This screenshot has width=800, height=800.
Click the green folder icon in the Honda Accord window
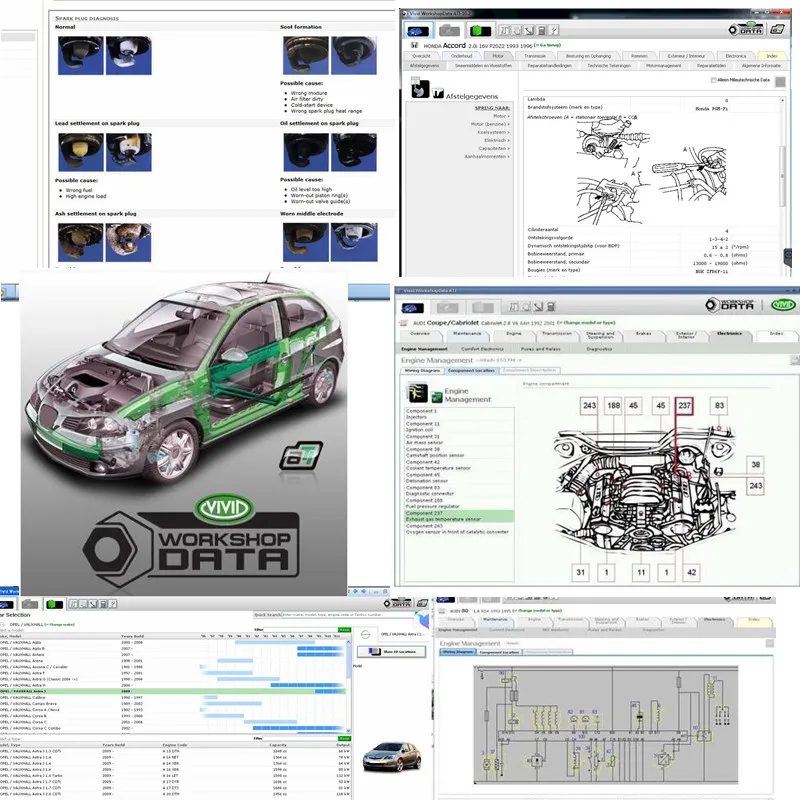(480, 31)
